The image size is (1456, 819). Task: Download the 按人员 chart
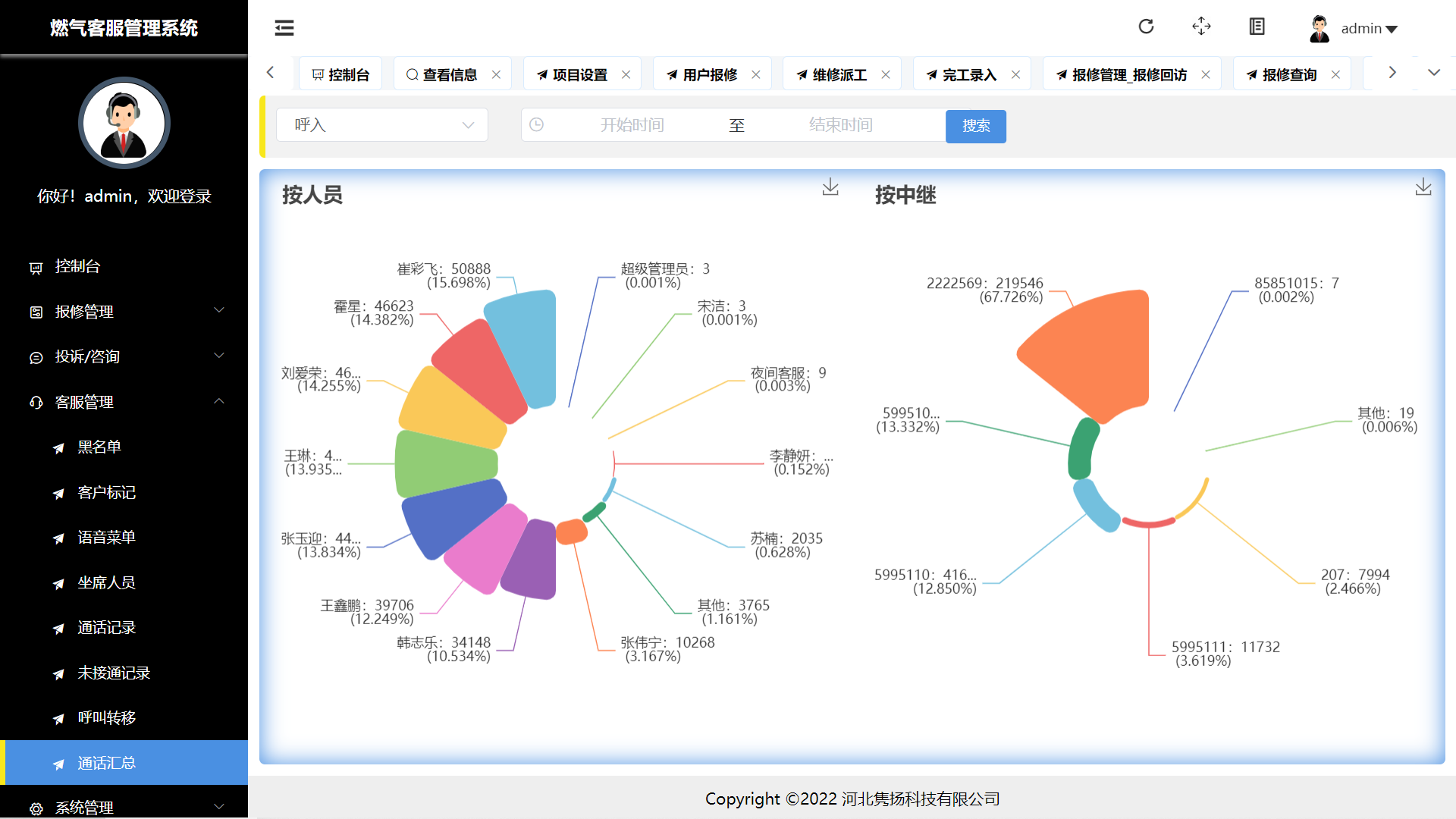[830, 187]
